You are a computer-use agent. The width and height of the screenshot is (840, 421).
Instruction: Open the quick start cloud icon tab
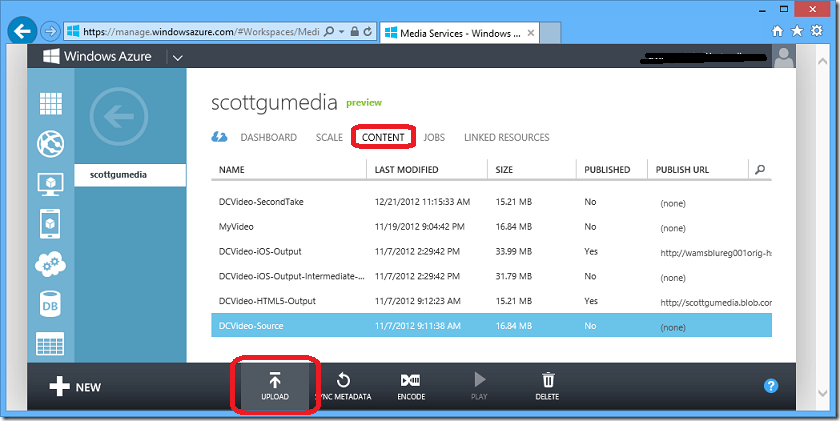coord(219,137)
